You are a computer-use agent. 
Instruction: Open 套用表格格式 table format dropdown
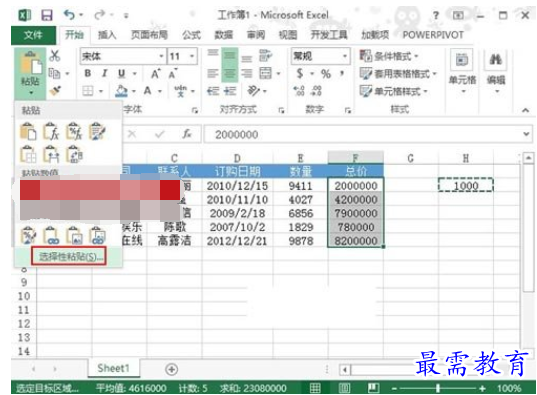point(398,73)
